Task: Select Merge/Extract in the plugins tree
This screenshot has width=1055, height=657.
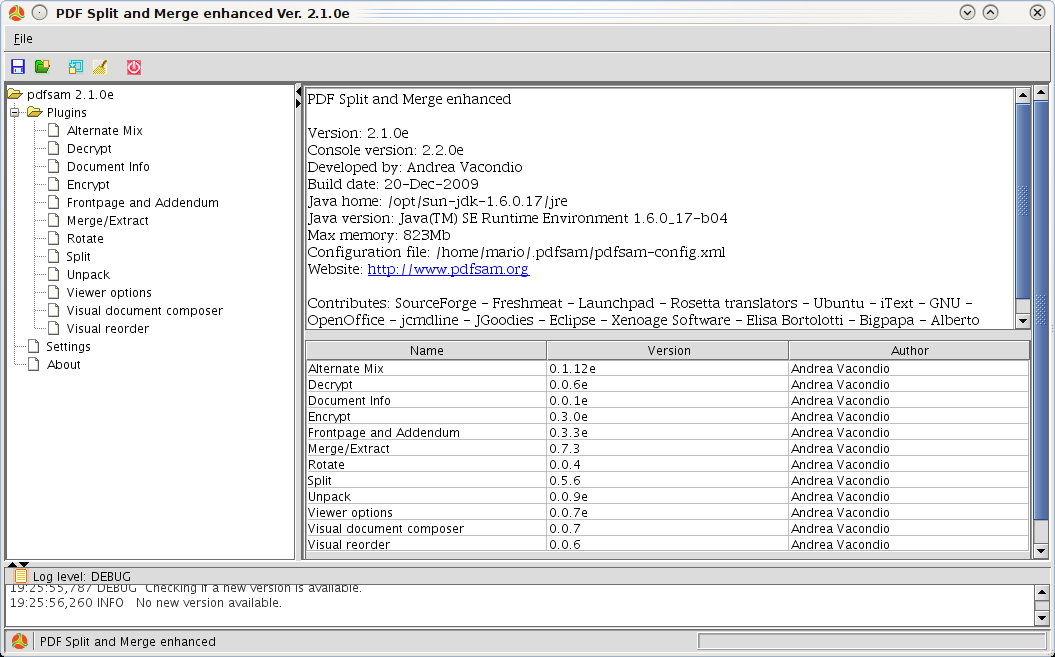Action: [x=107, y=221]
